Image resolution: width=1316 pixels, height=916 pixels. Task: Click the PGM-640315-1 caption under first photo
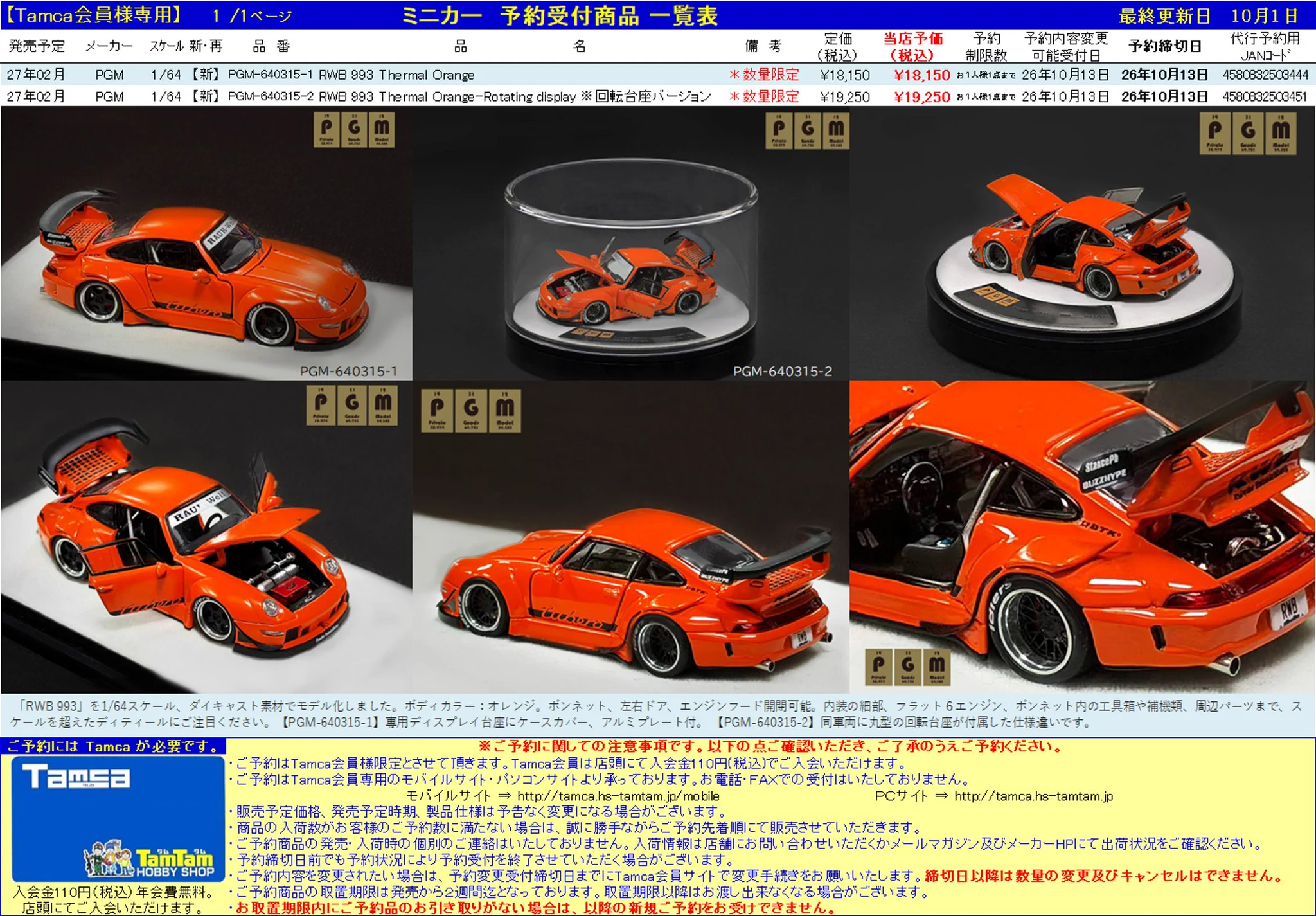[x=348, y=371]
